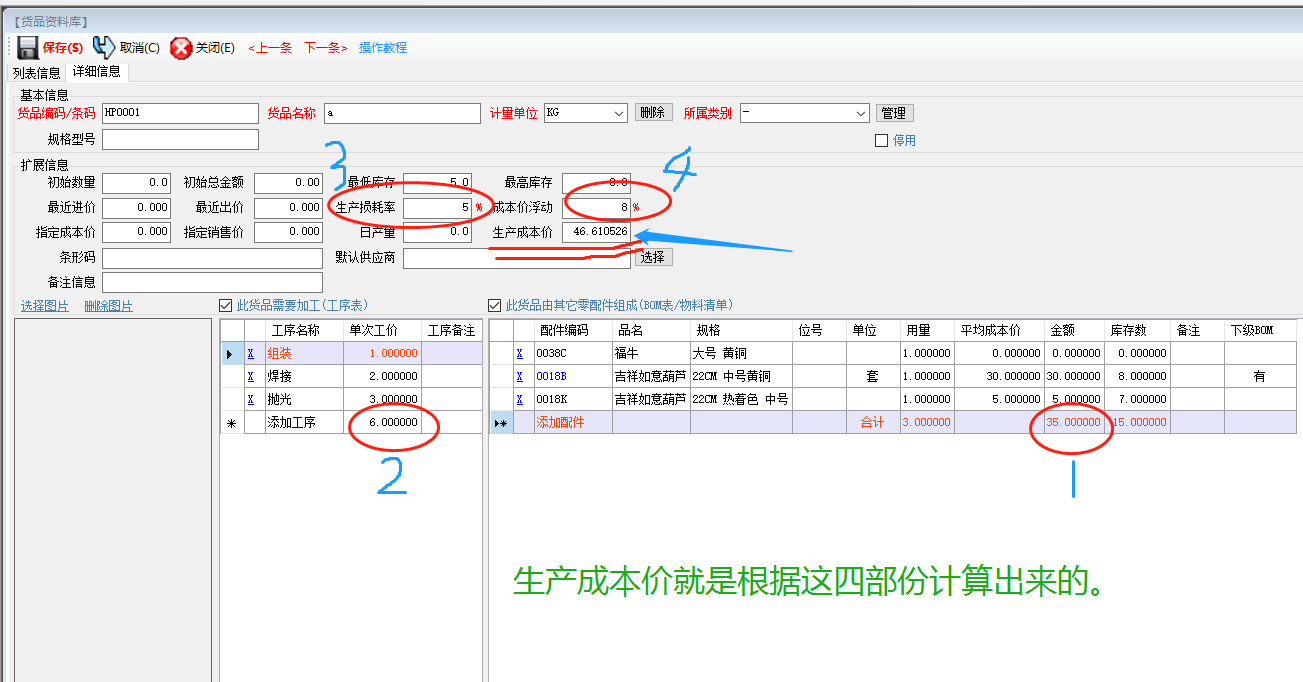
Task: Click the 选择 button for 默认供应商
Action: pos(653,256)
